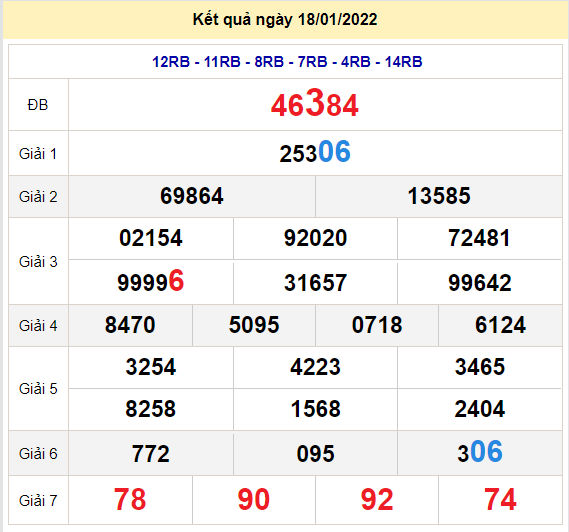Select Giải 5 number 3254

[151, 367]
